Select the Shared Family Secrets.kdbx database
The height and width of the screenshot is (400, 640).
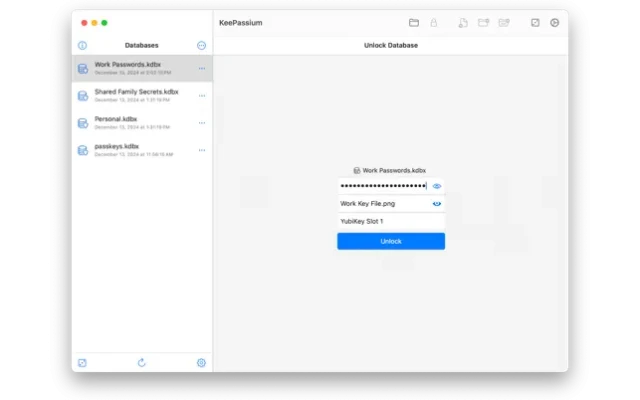coord(136,95)
